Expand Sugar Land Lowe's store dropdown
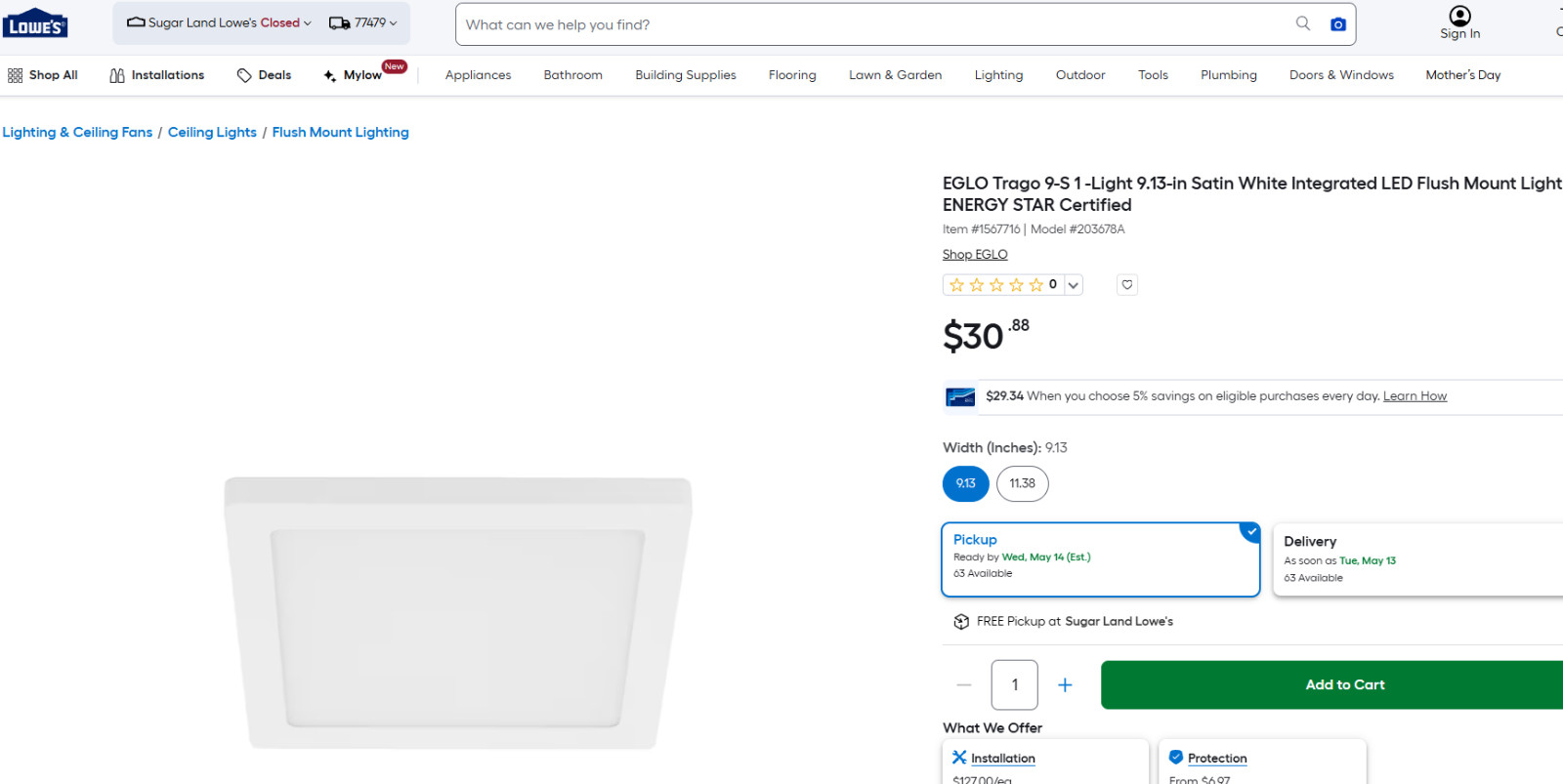Viewport: 1563px width, 784px height. (x=220, y=22)
